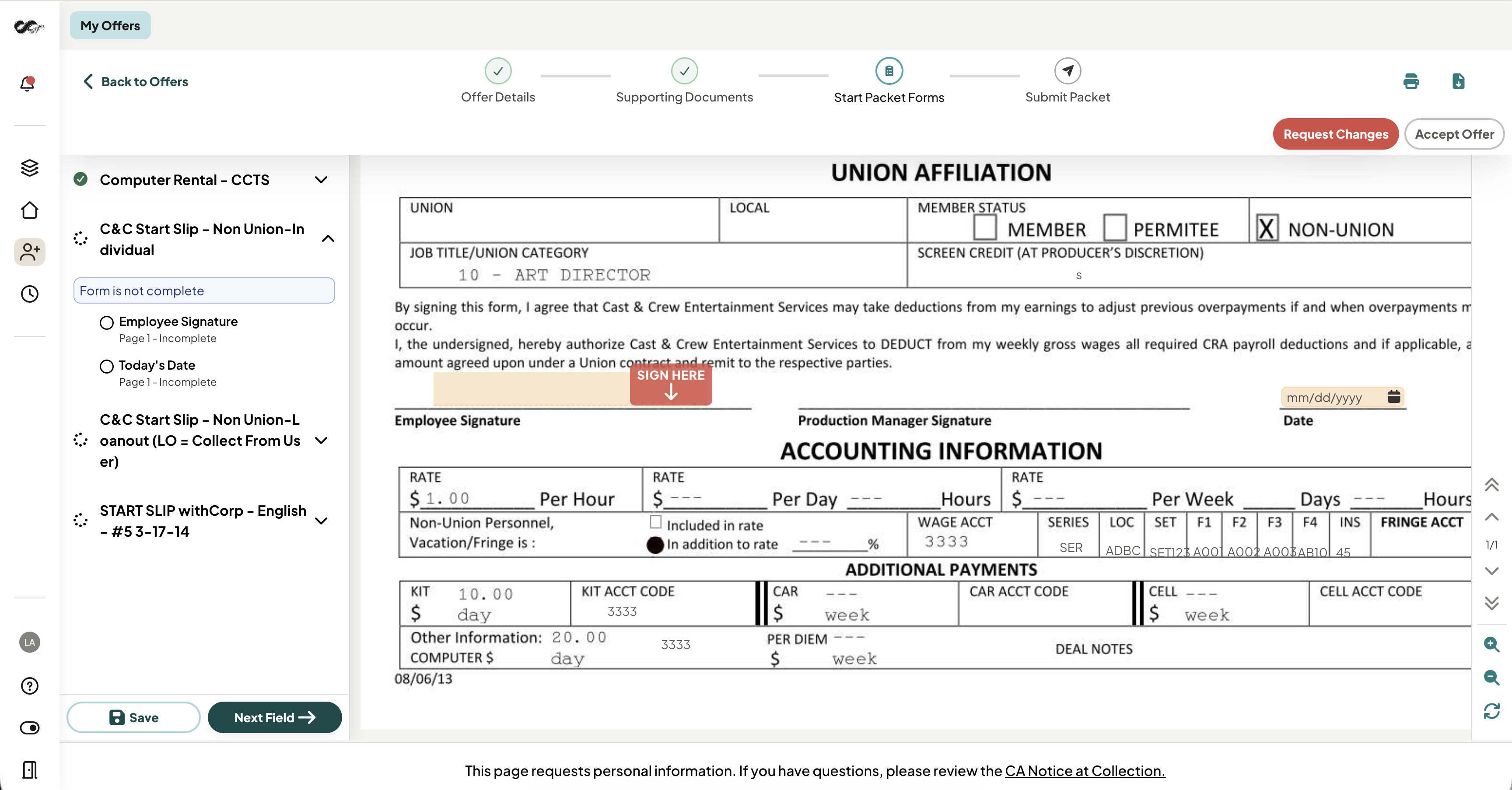The width and height of the screenshot is (1512, 790).
Task: Click the company logo at top left
Action: pyautogui.click(x=29, y=26)
